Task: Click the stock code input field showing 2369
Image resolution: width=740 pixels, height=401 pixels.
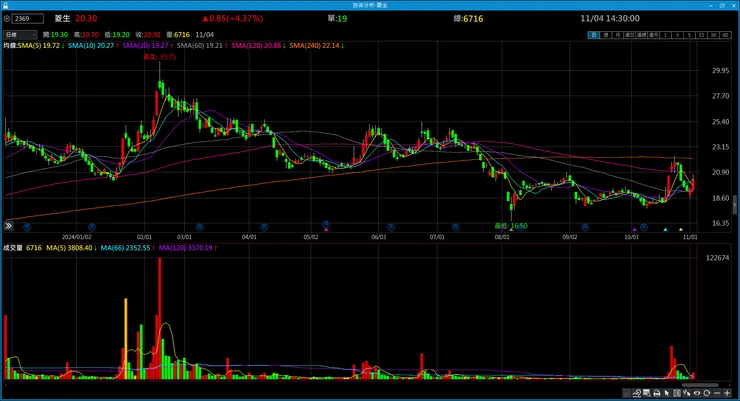Action: click(28, 18)
